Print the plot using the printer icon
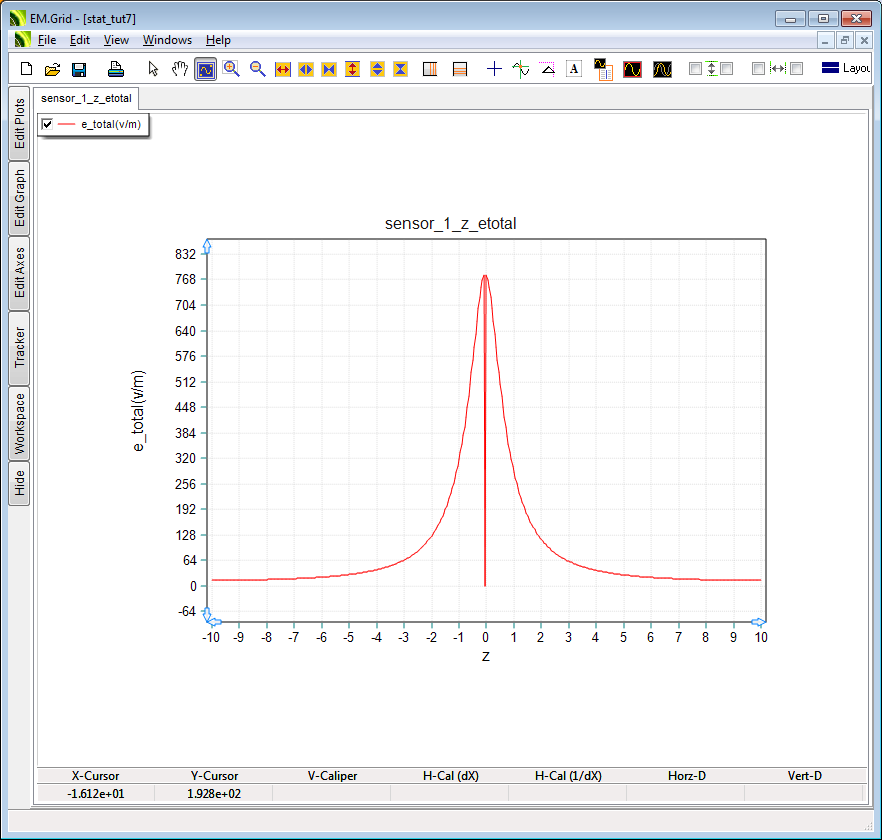Screen dimensions: 882x840 [116, 69]
